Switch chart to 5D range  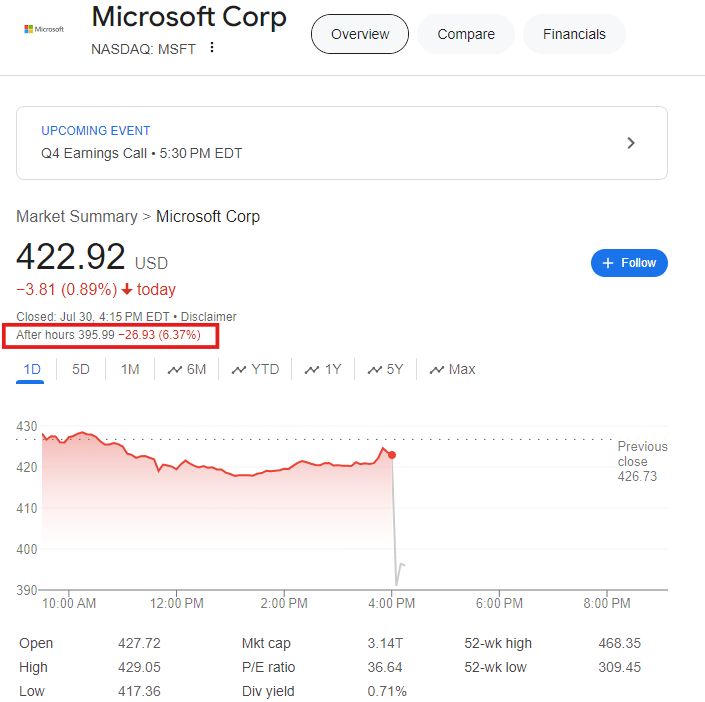tap(81, 369)
